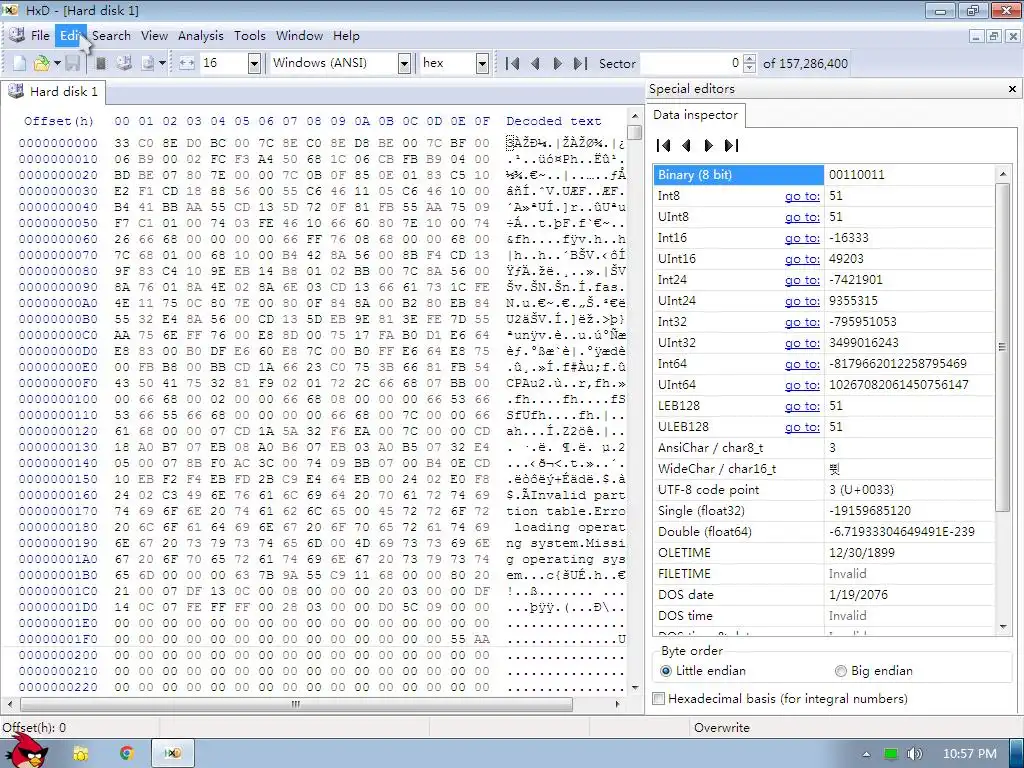Data inspector: jump to last byte
The width and height of the screenshot is (1024, 768).
tap(731, 146)
